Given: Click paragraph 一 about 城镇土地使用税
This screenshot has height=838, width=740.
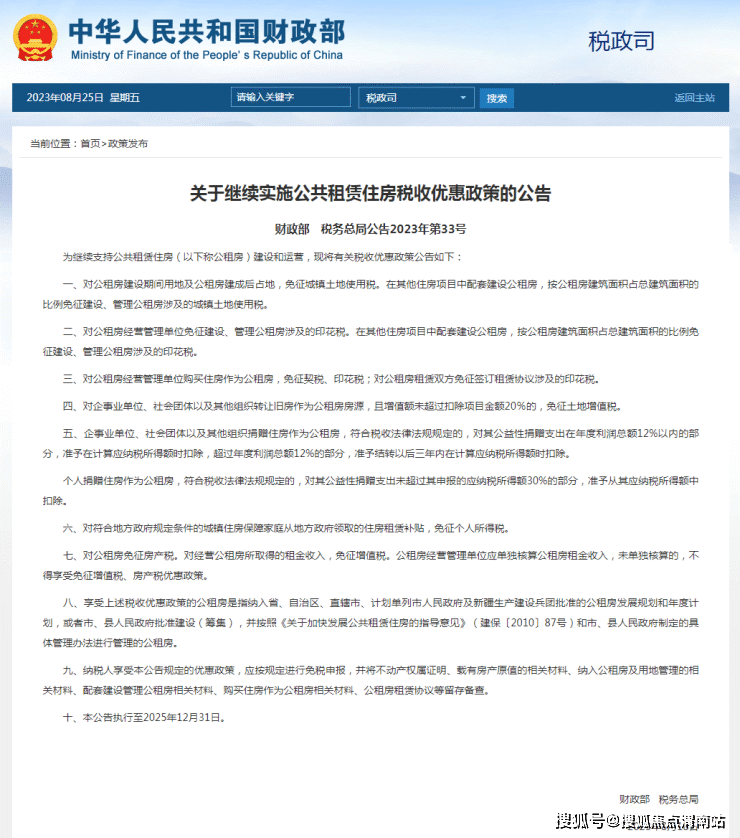Looking at the screenshot, I should point(370,294).
